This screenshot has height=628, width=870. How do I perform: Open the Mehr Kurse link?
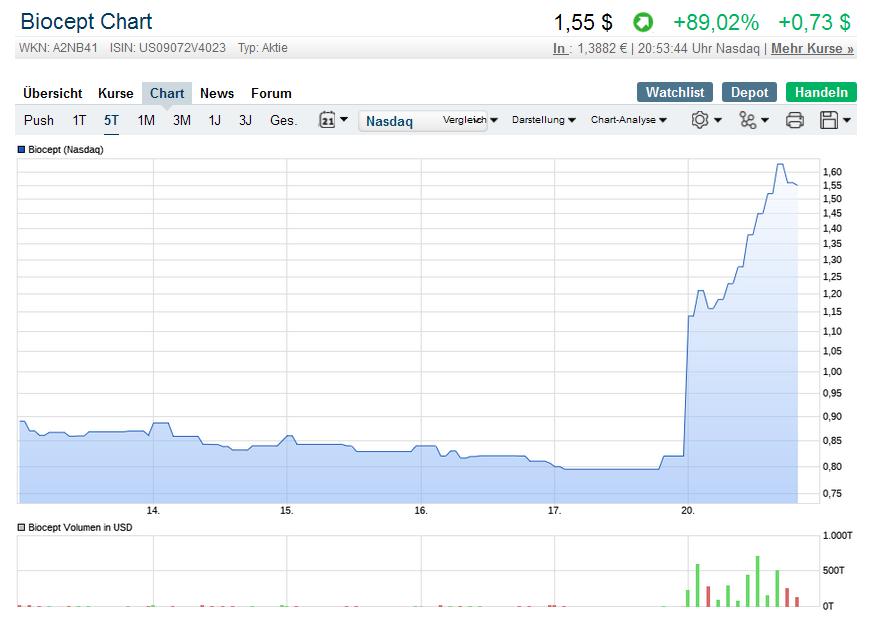coord(812,48)
